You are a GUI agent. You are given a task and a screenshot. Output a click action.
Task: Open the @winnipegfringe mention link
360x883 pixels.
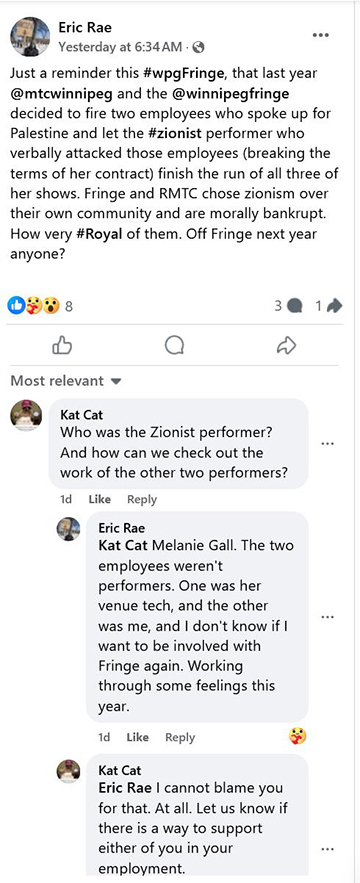[x=245, y=93]
